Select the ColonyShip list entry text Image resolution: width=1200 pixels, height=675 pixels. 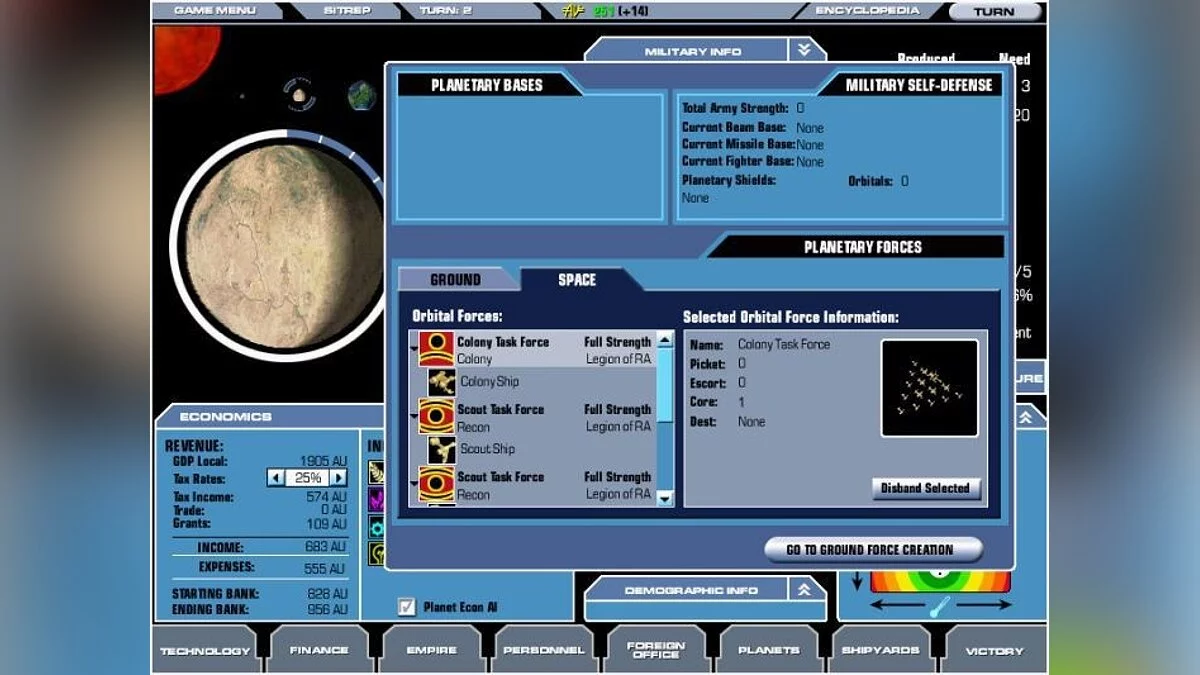pyautogui.click(x=489, y=382)
